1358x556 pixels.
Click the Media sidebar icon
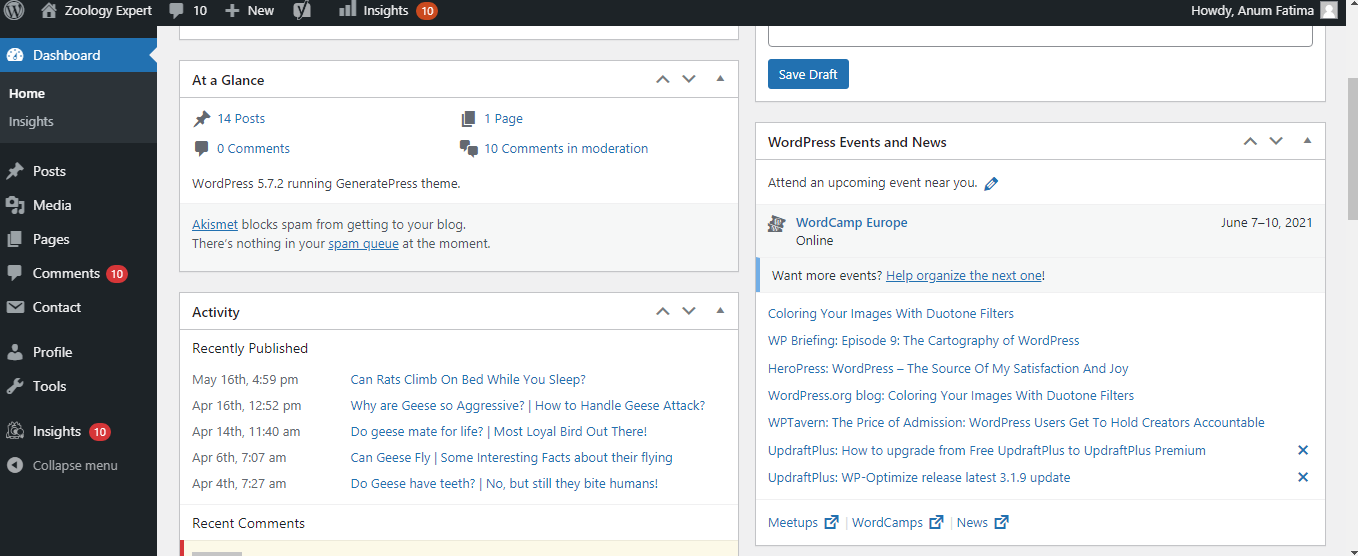point(15,205)
